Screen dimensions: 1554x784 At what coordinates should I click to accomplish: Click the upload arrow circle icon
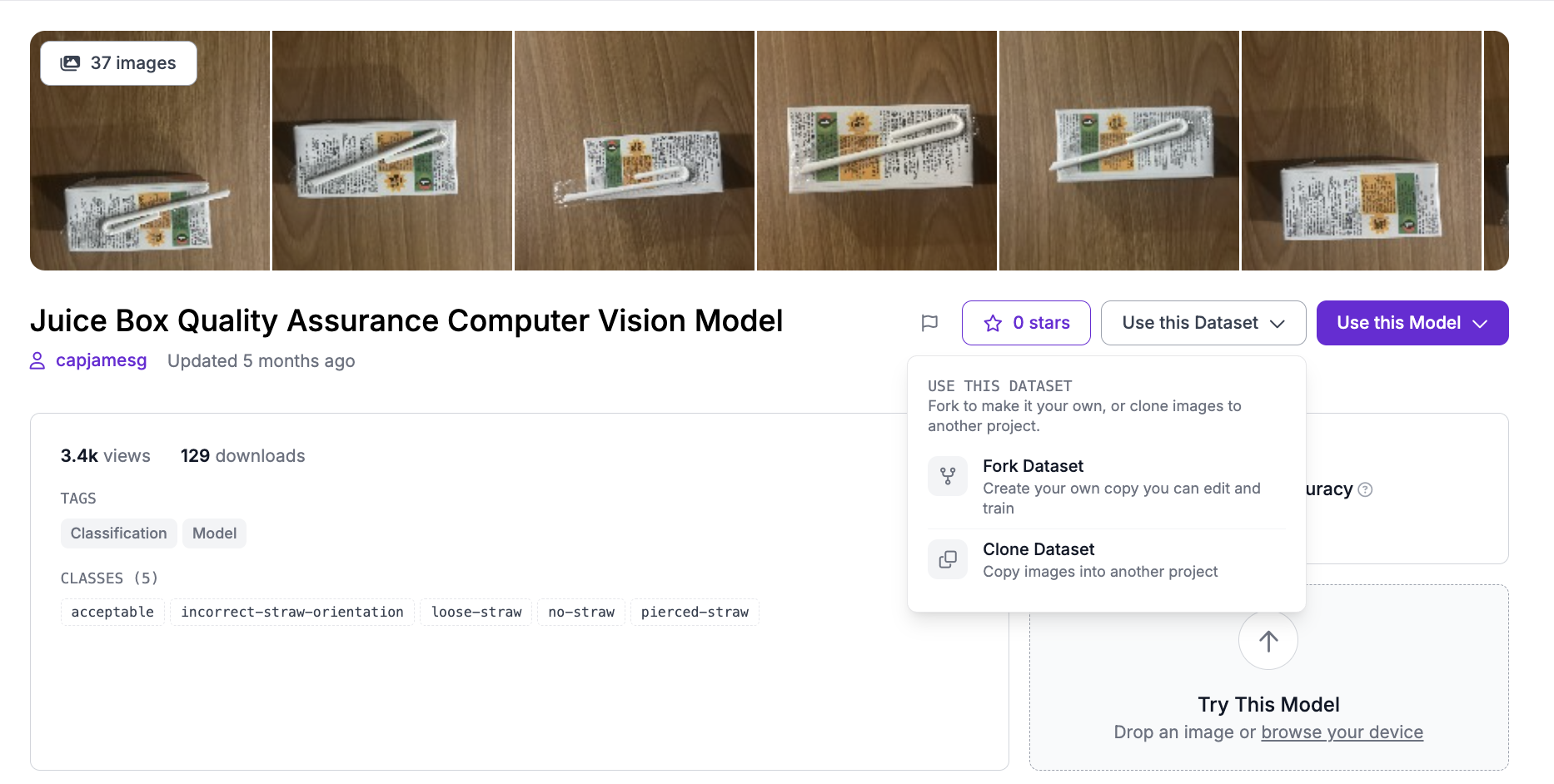tap(1268, 641)
